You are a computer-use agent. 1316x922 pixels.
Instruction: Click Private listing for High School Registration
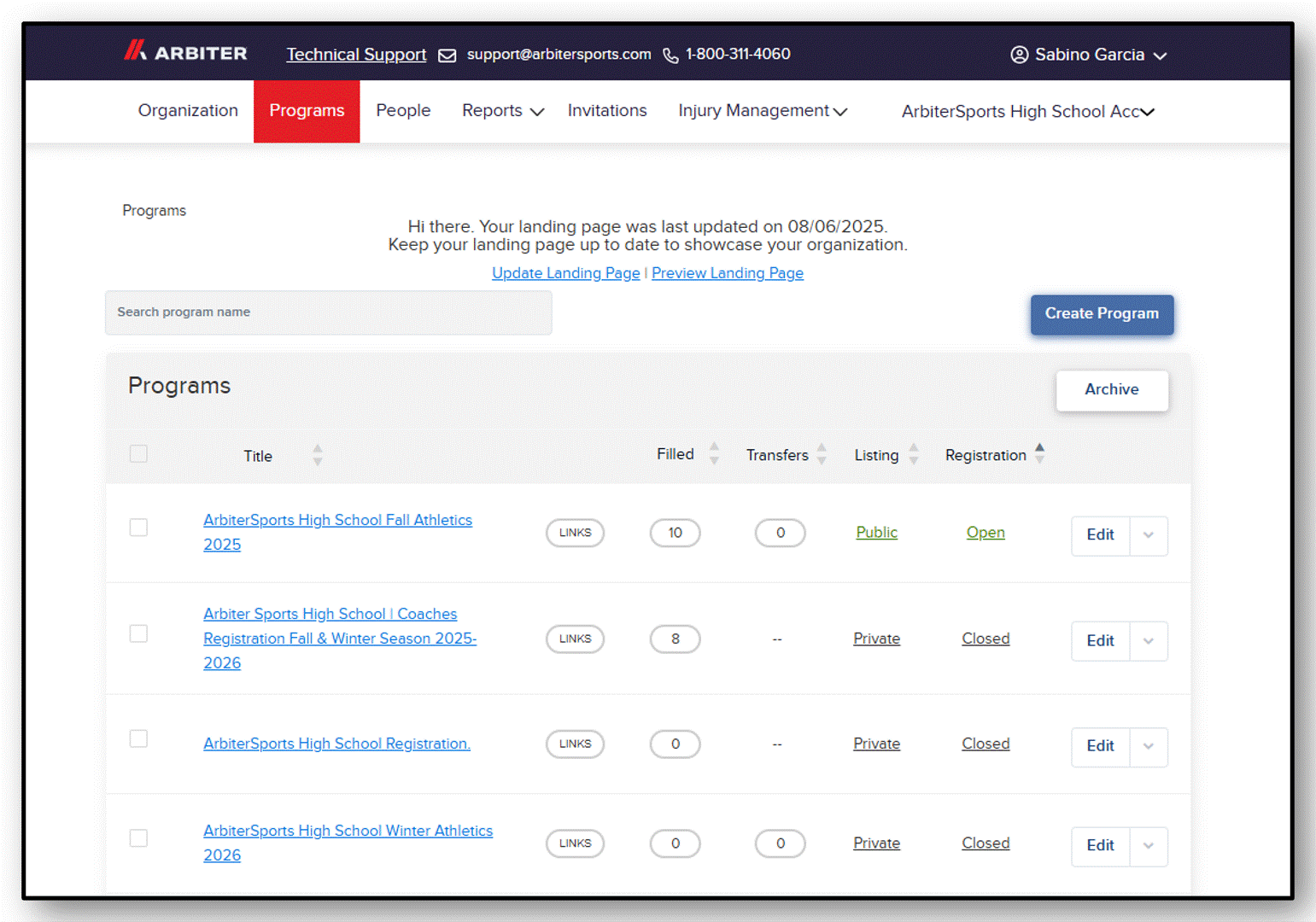pos(876,744)
